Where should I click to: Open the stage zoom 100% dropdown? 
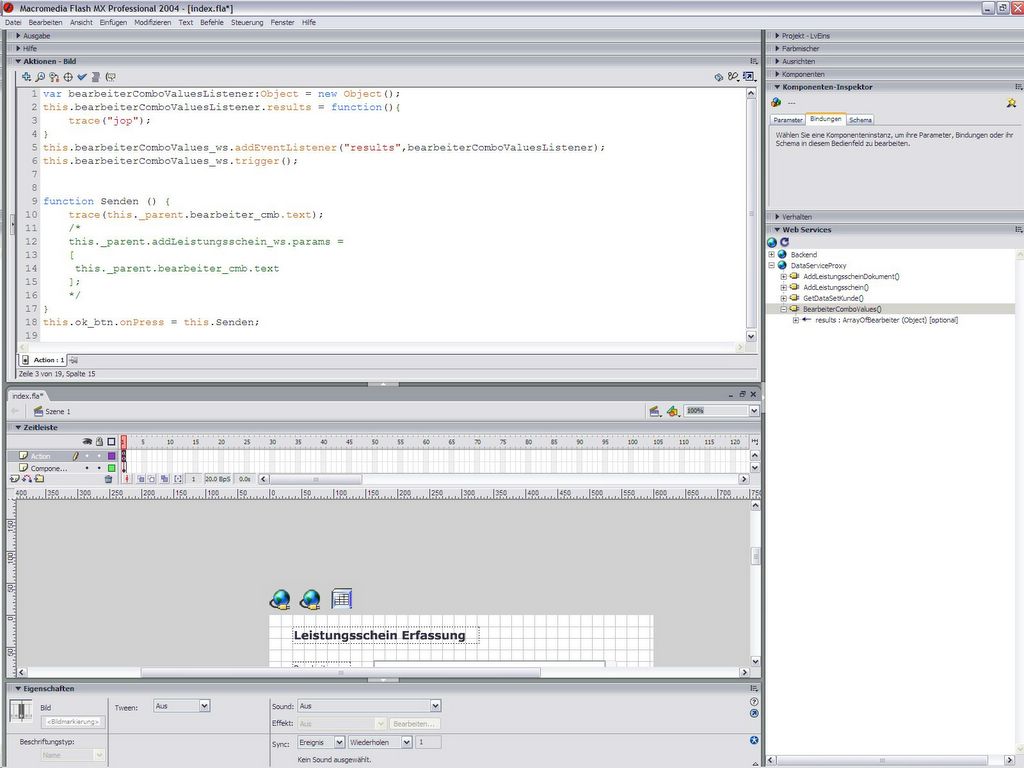click(x=754, y=411)
